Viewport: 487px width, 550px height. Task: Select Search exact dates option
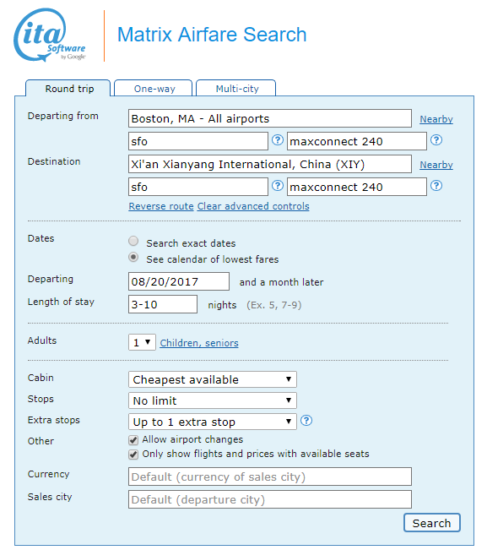[133, 241]
